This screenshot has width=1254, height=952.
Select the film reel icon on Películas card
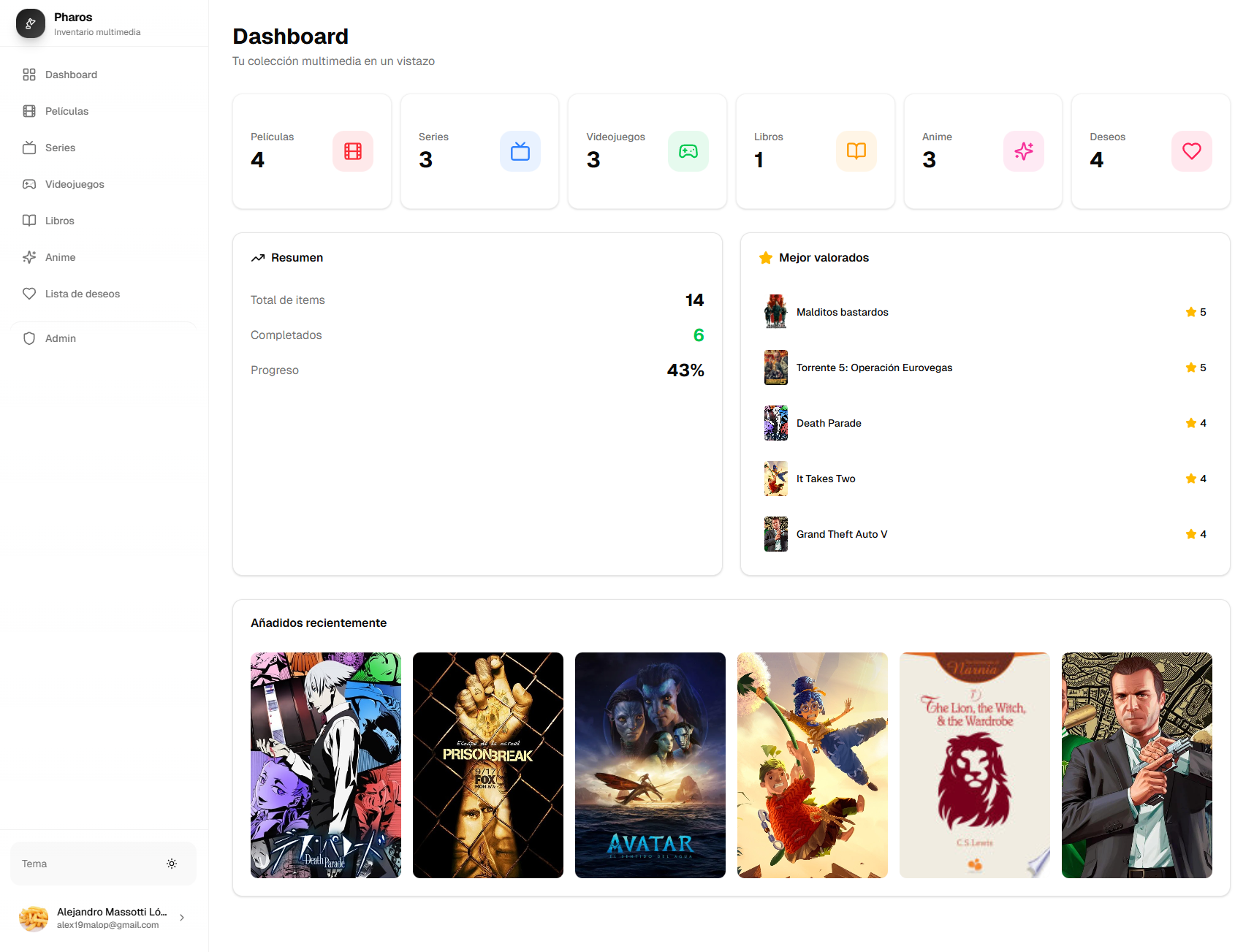(x=353, y=151)
